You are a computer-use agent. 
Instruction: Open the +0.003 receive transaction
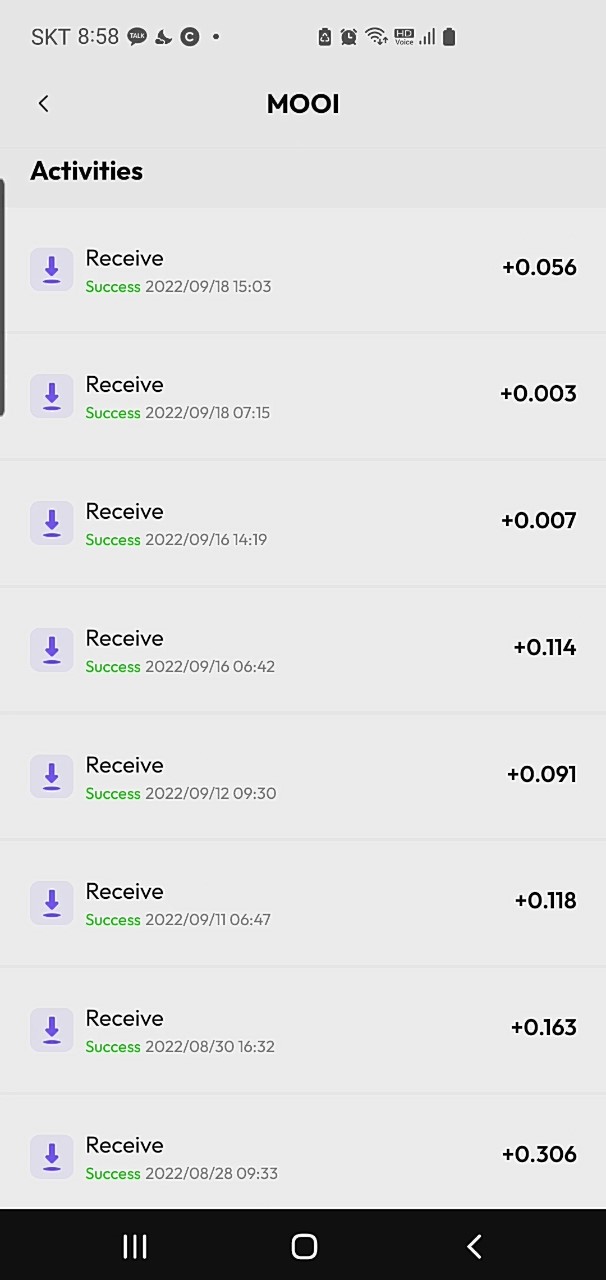pyautogui.click(x=303, y=396)
